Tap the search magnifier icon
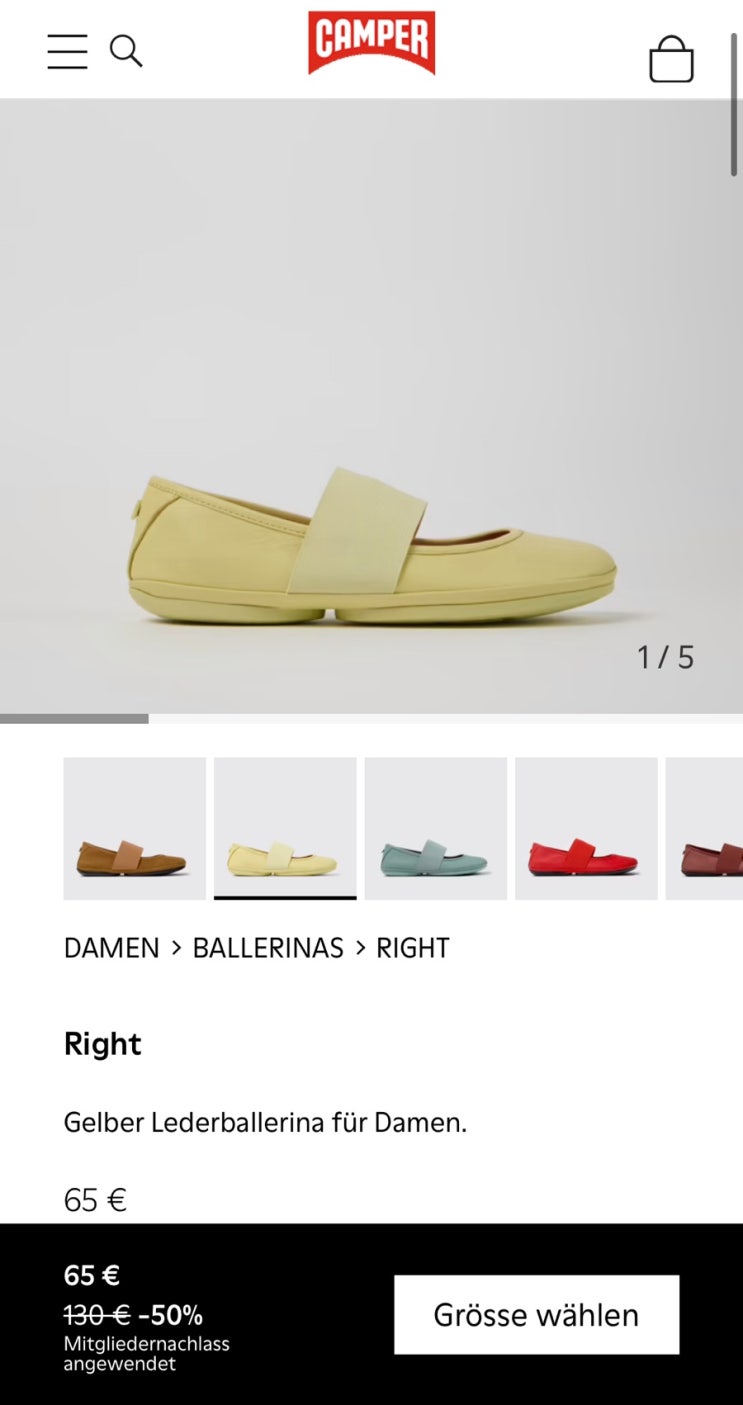The width and height of the screenshot is (743, 1405). coord(126,51)
